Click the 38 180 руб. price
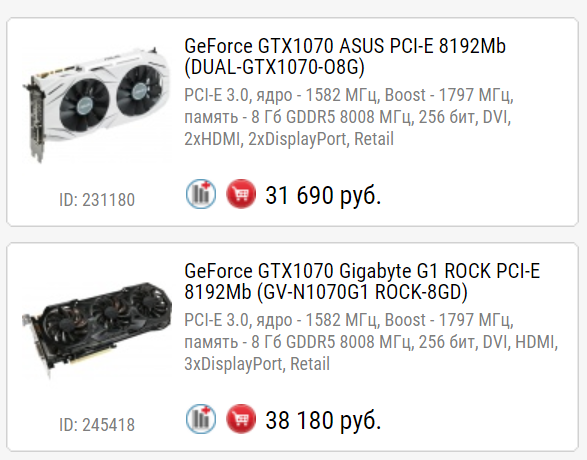The image size is (587, 460). point(323,420)
